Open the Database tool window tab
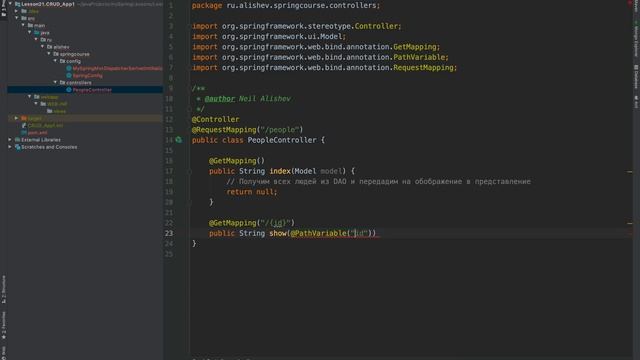The width and height of the screenshot is (640, 360). click(636, 76)
